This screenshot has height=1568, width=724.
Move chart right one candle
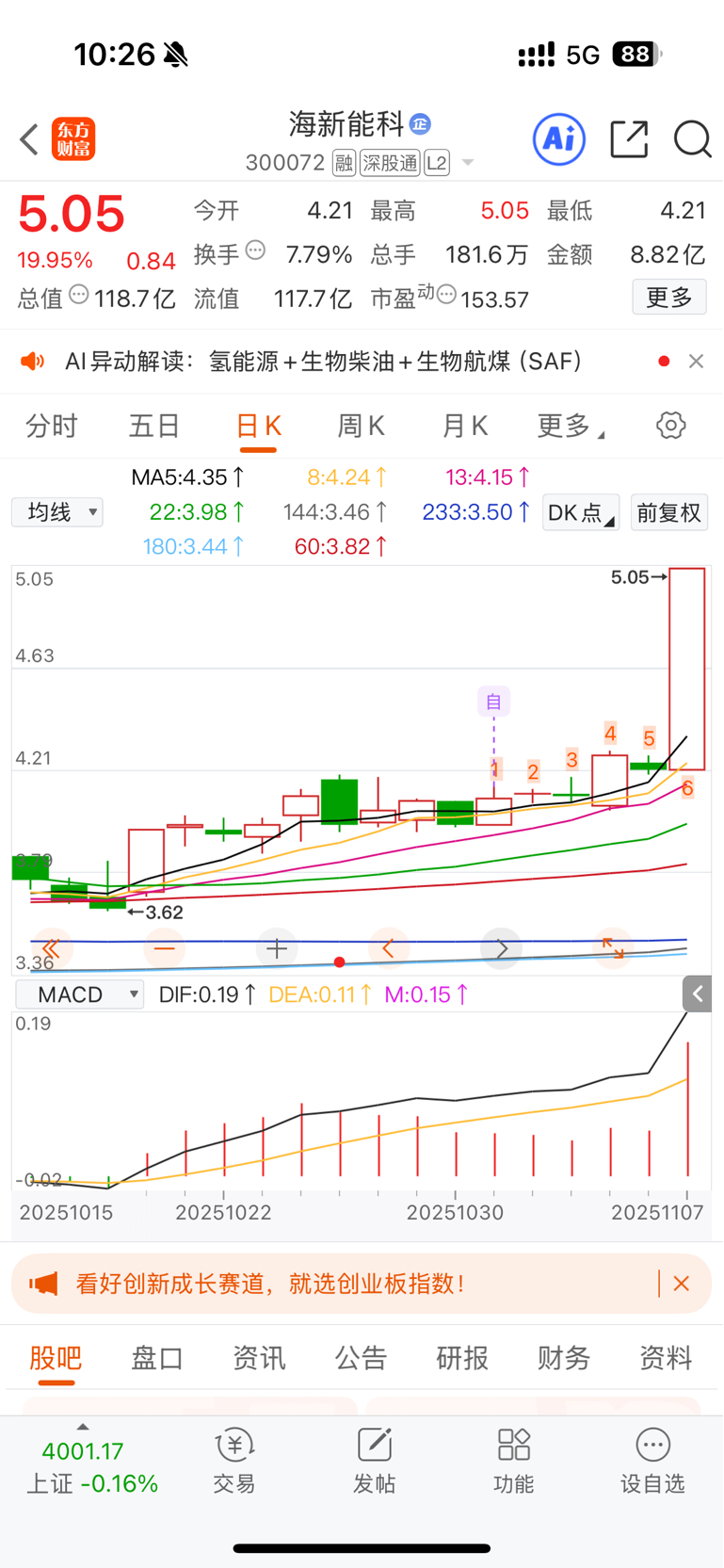pyautogui.click(x=502, y=948)
